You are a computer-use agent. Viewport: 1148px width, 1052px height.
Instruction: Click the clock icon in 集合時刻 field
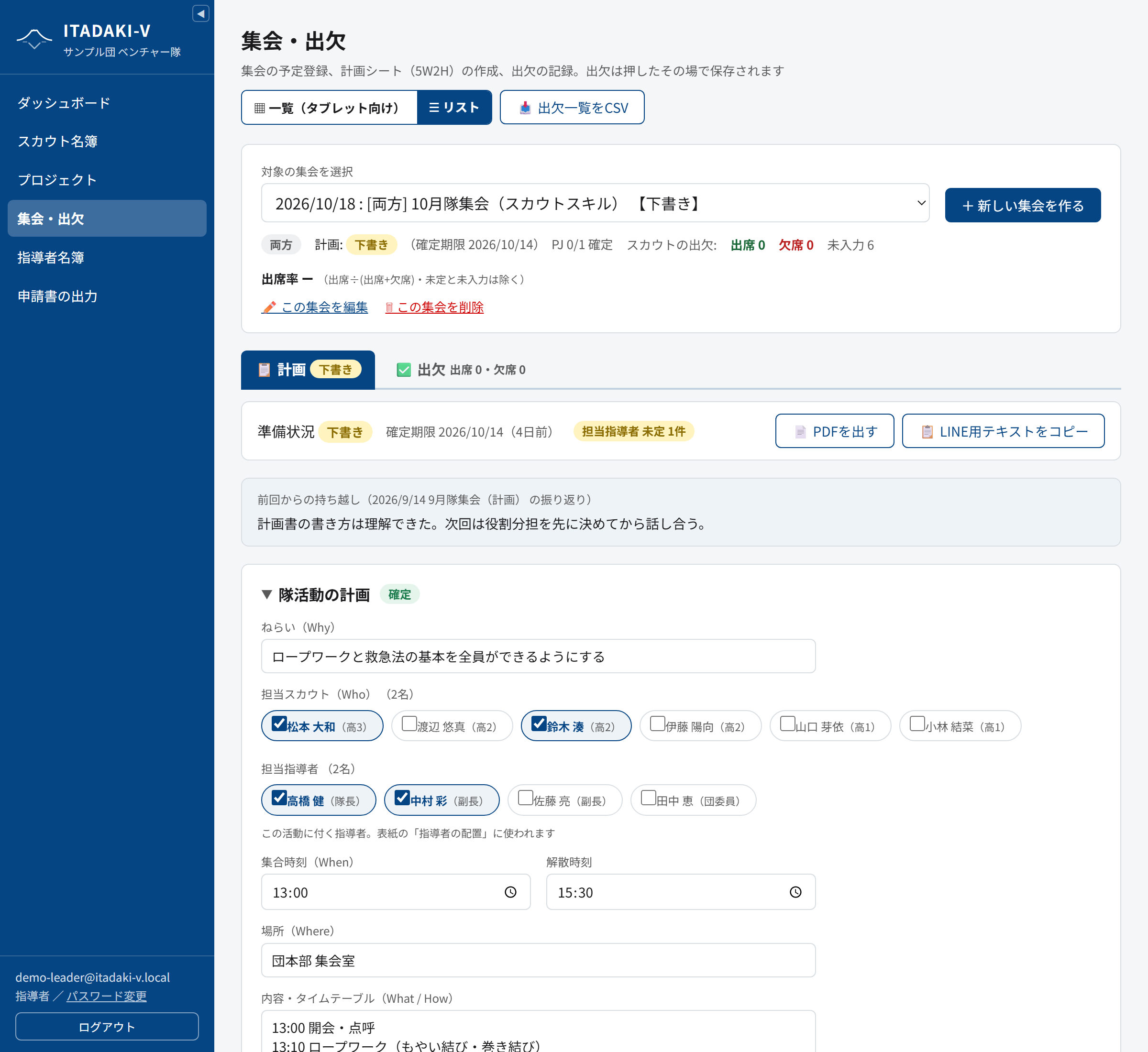pos(510,892)
